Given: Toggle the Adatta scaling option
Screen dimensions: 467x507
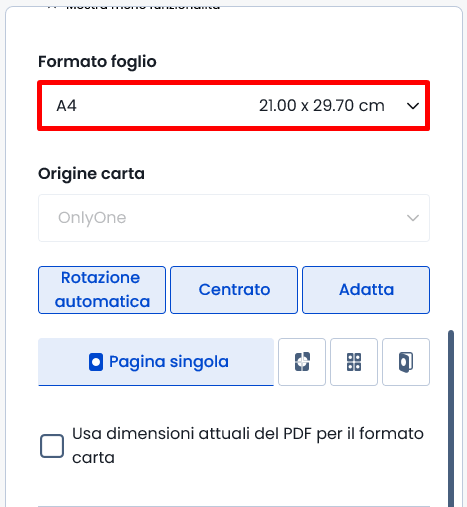Looking at the screenshot, I should pos(366,290).
